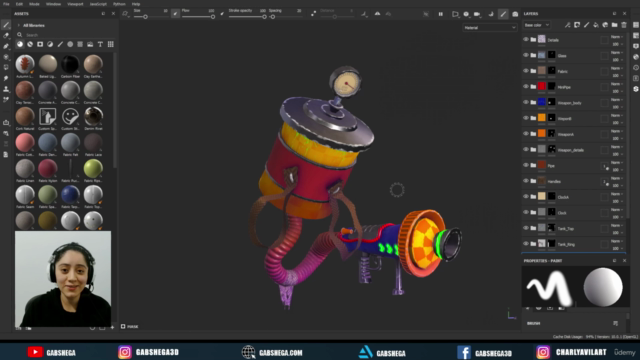Open blend mode dropdown for Clock layer
The width and height of the screenshot is (640, 360).
pyautogui.click(x=616, y=210)
